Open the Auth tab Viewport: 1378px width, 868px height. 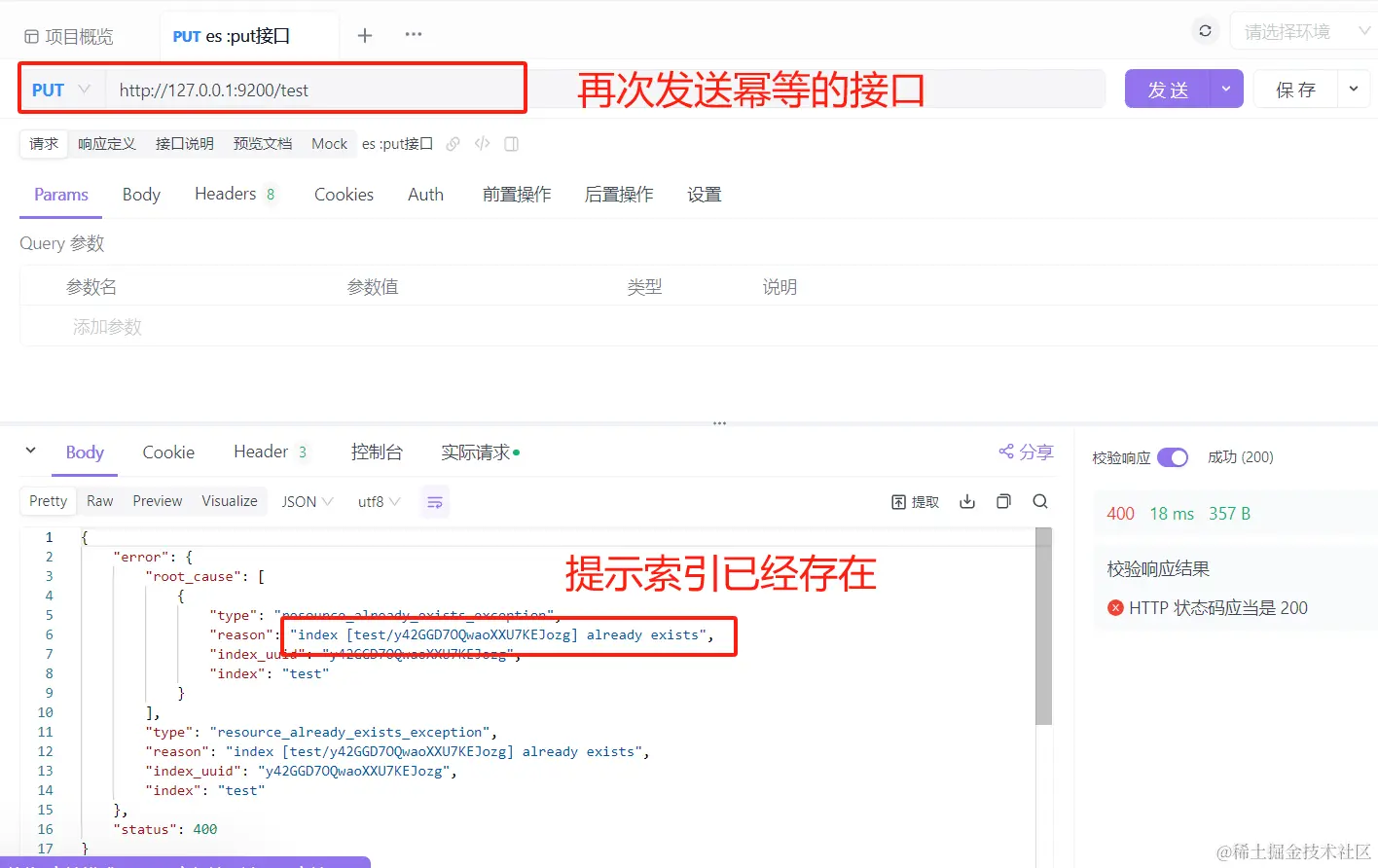pos(425,195)
